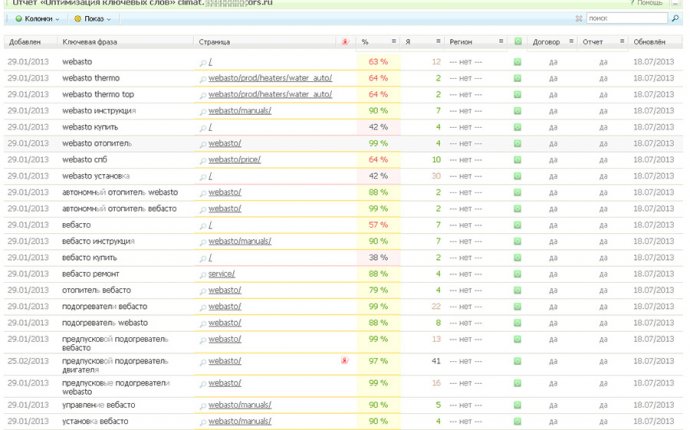This screenshot has height=430, width=690.
Task: Select the 79 % value for отопитель вебасто
Action: (378, 290)
